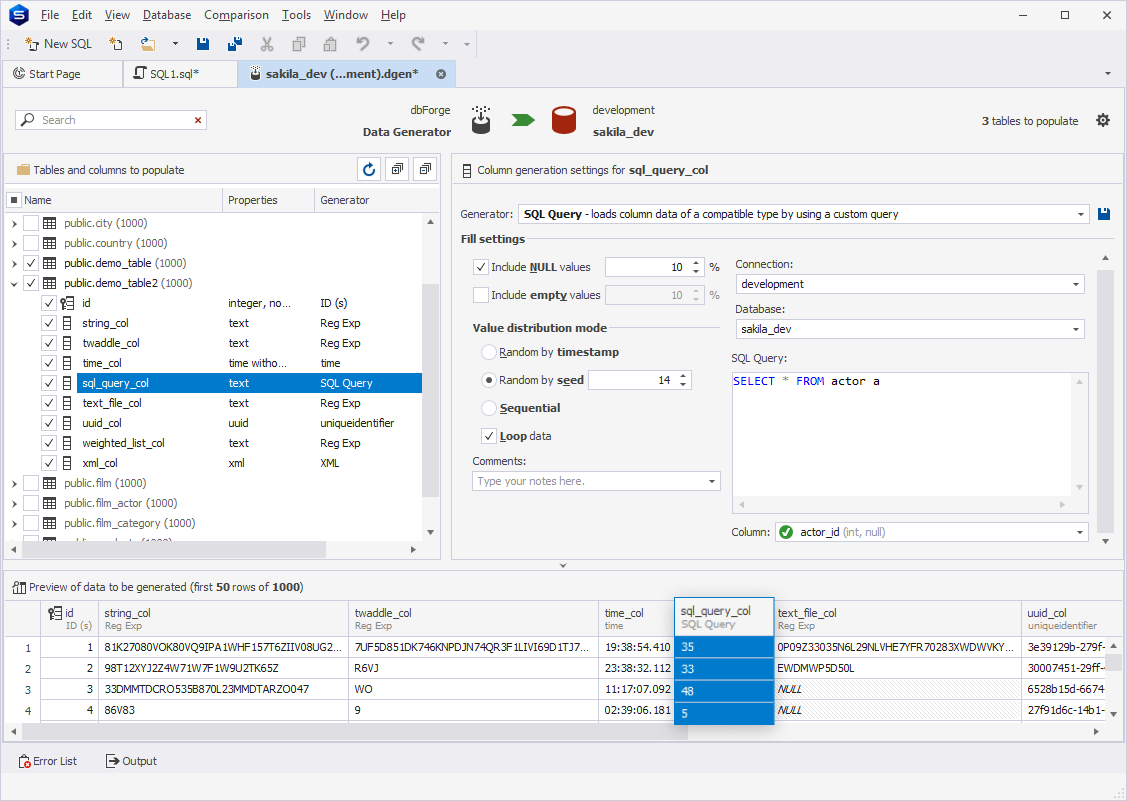The width and height of the screenshot is (1127, 801).
Task: Click inside the SQL Query editor
Action: [903, 435]
